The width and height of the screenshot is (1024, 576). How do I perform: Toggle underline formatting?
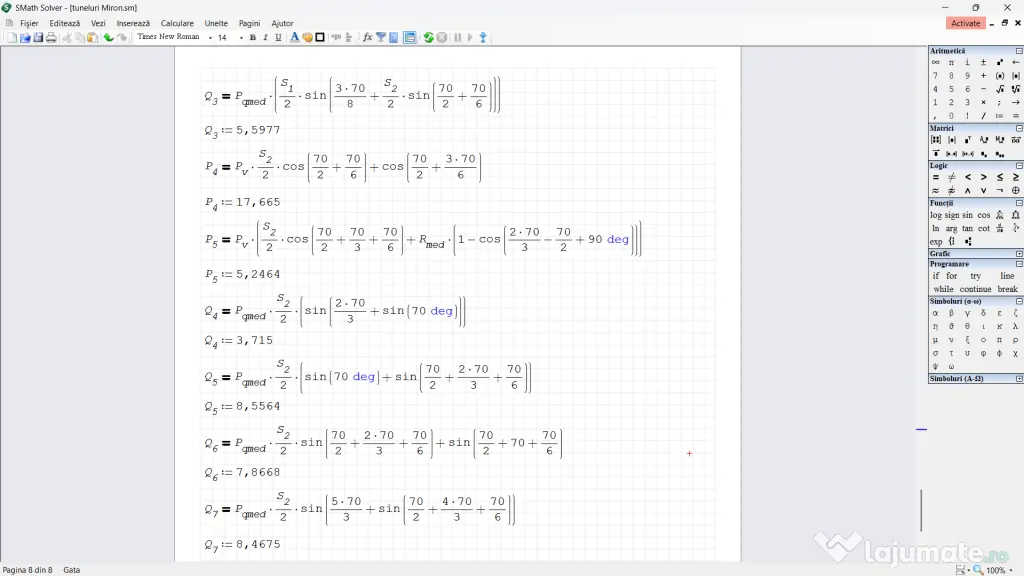278,38
